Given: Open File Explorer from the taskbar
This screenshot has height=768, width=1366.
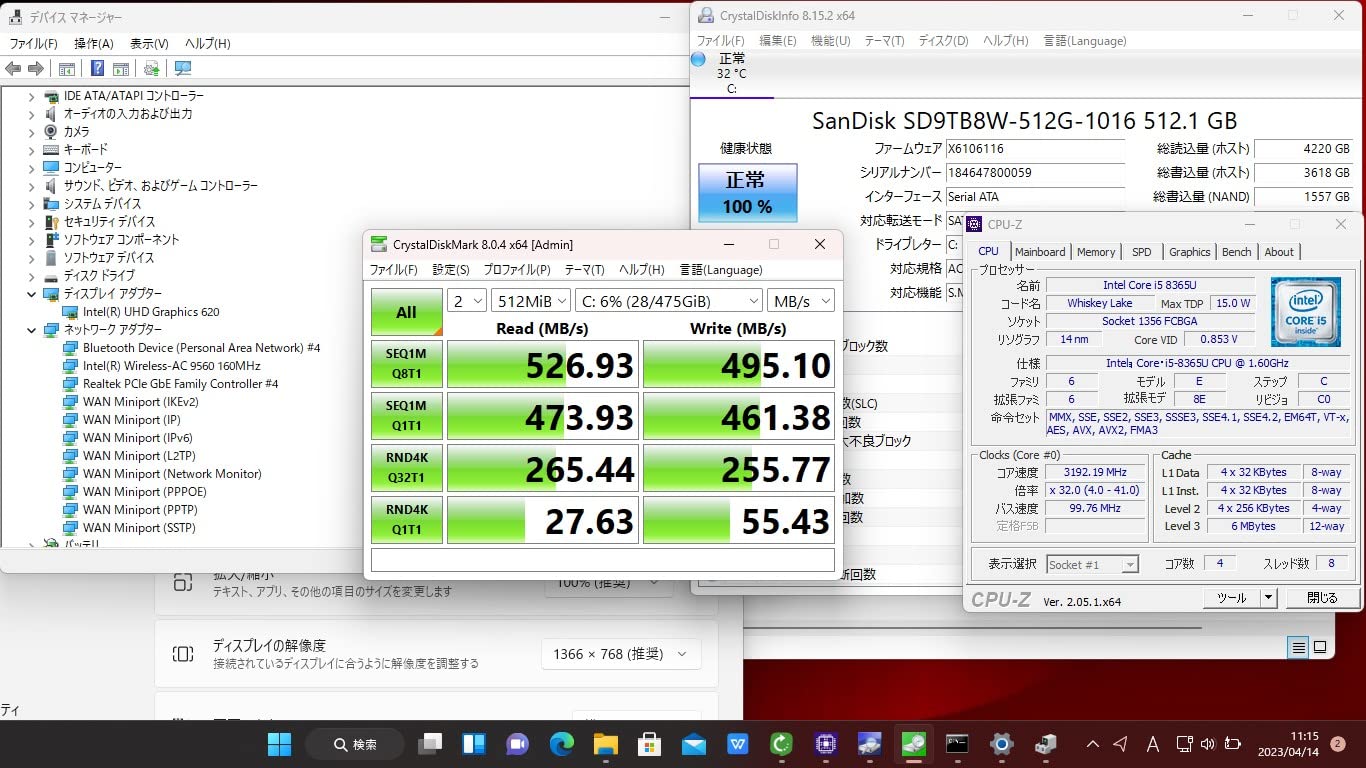Looking at the screenshot, I should [x=605, y=744].
